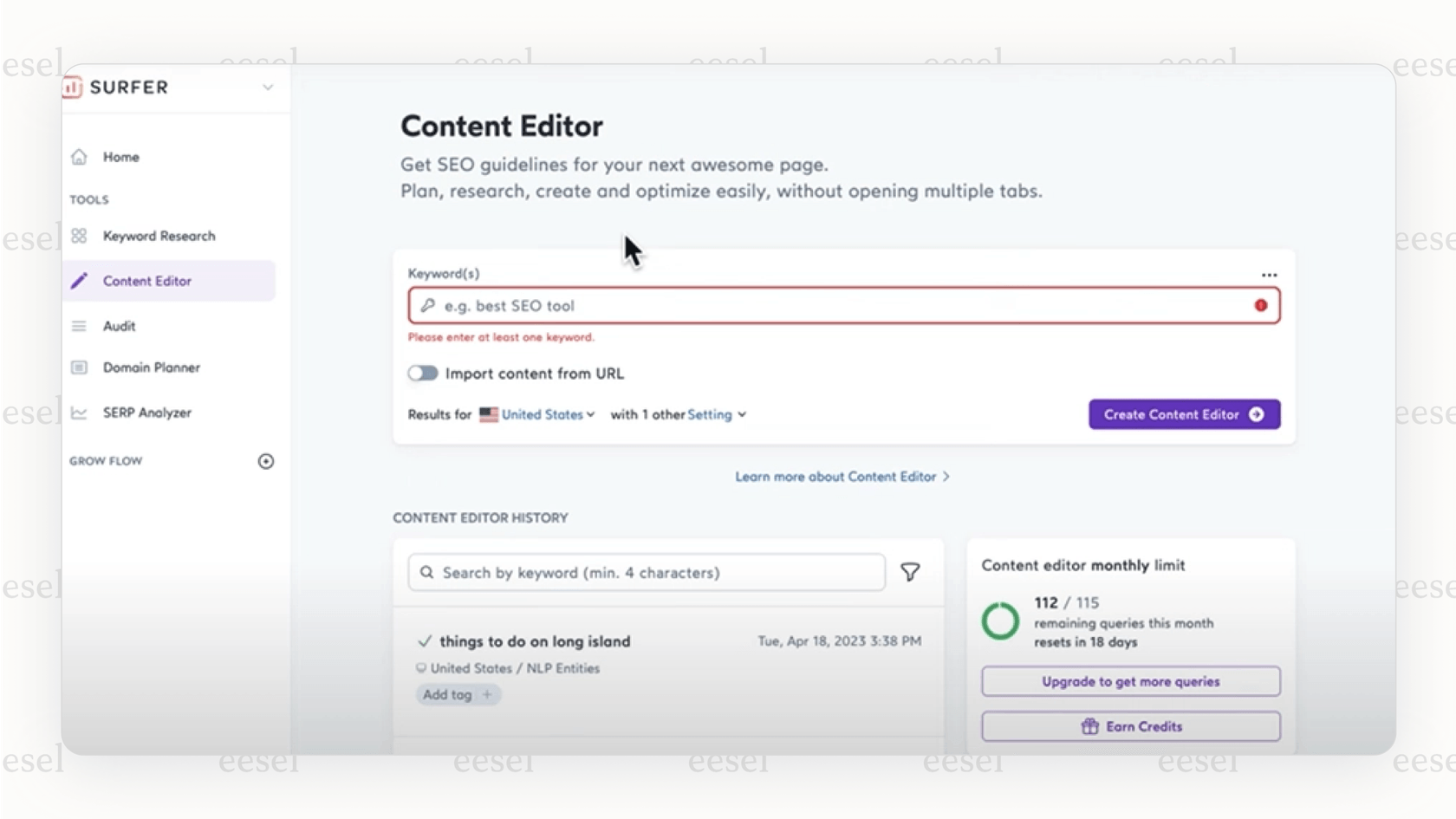The width and height of the screenshot is (1456, 819).
Task: Click the three-dot options menu above Keywords
Action: point(1269,275)
